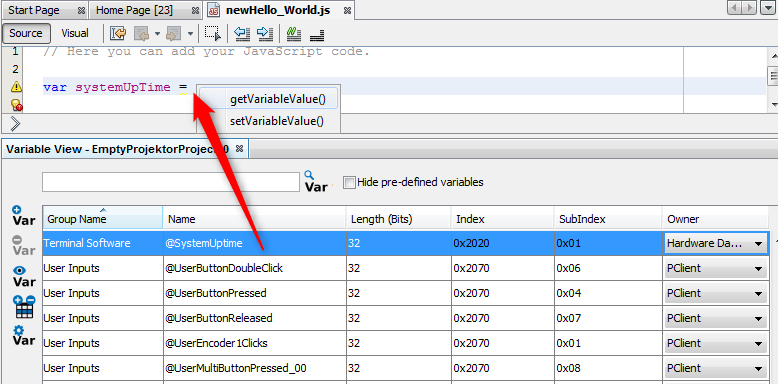
Task: Click the green Comment lines toolbar icon
Action: (x=294, y=34)
